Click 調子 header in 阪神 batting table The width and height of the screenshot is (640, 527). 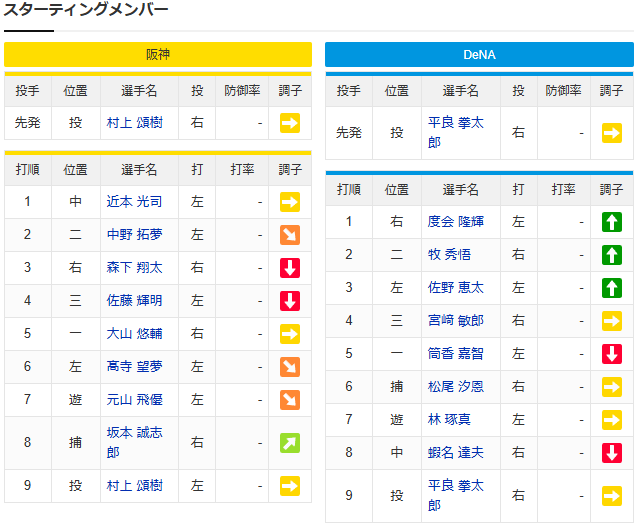pos(290,169)
